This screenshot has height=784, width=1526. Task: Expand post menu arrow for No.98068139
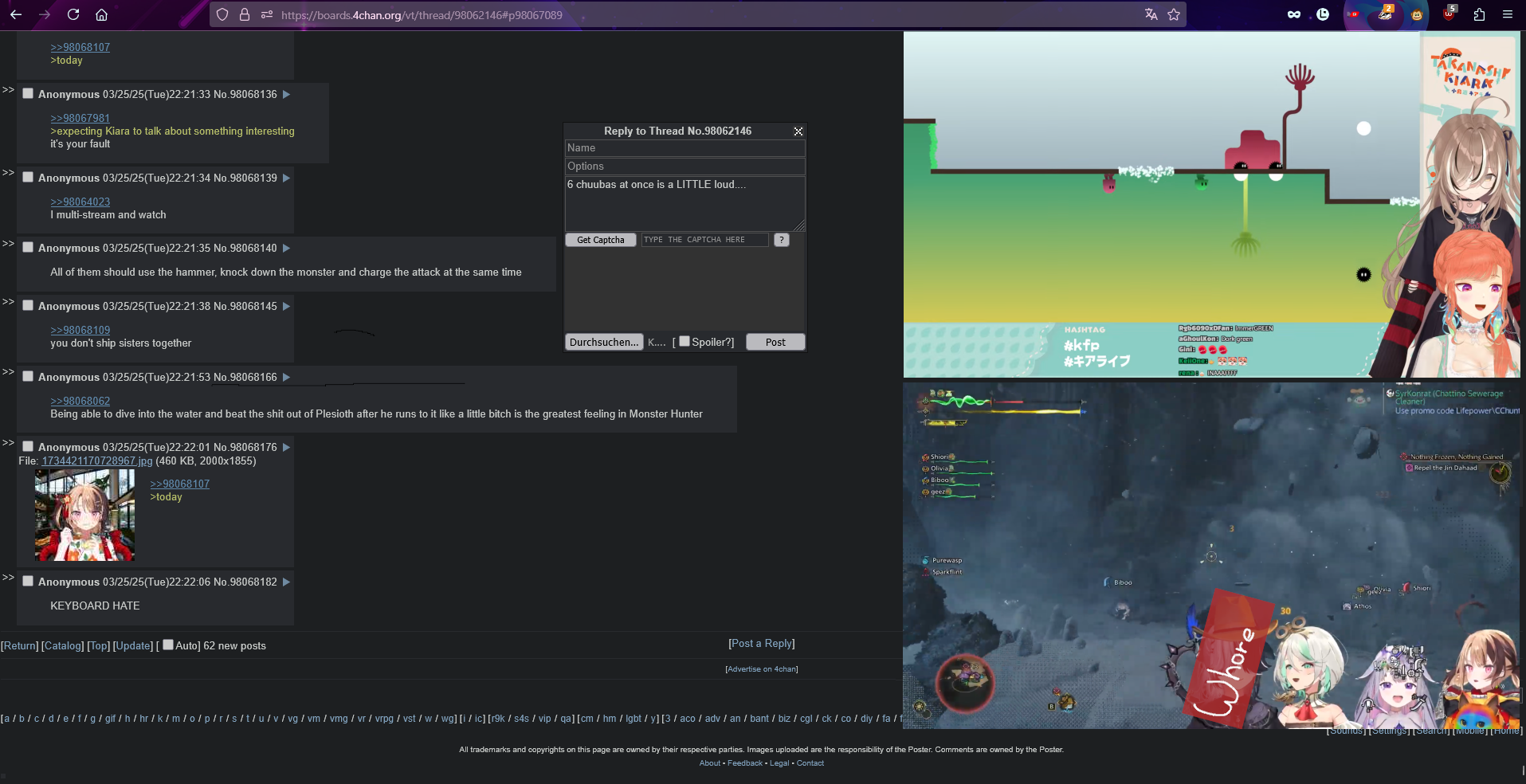click(287, 178)
